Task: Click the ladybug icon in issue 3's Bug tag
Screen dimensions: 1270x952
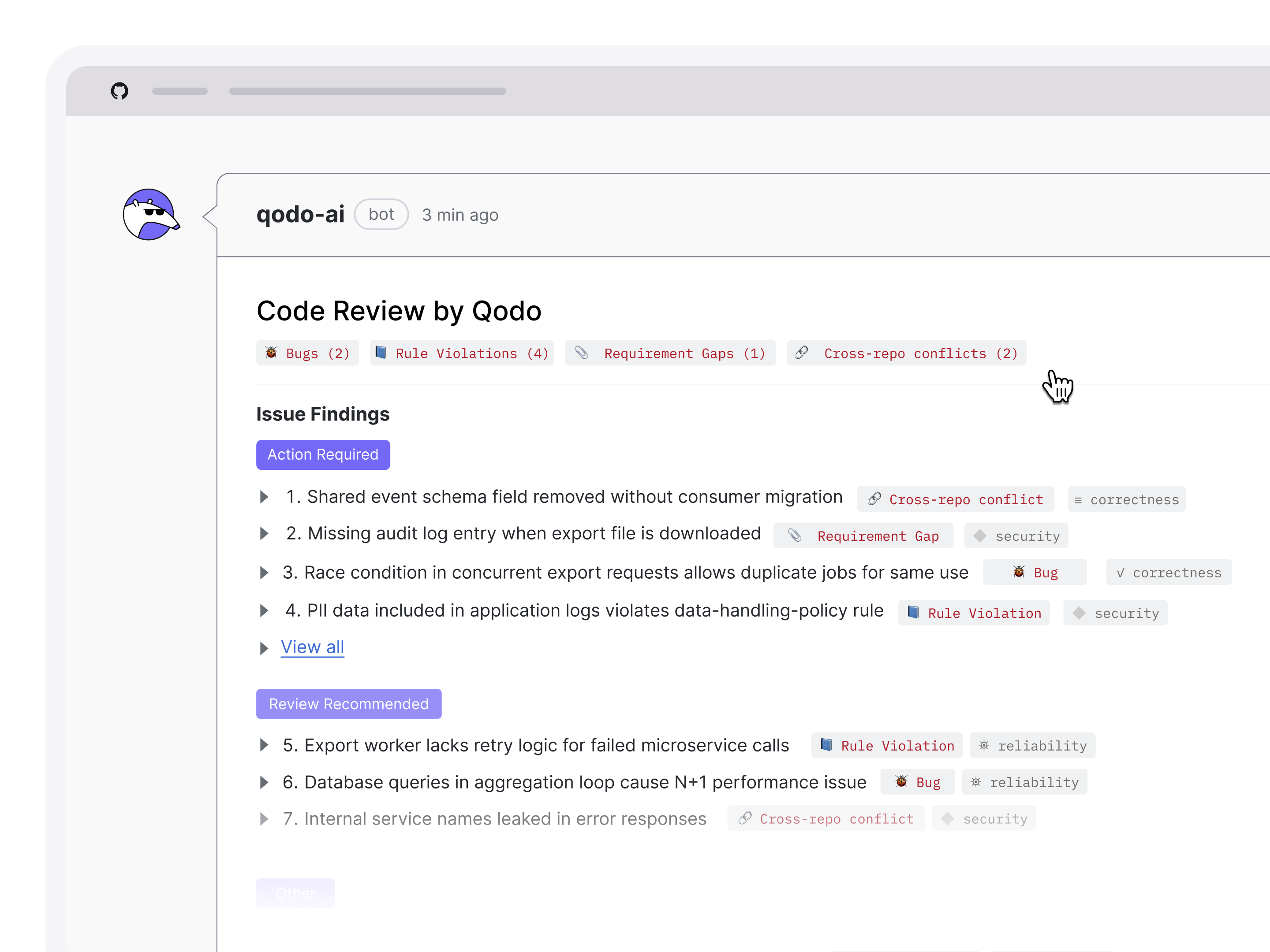Action: point(1019,572)
